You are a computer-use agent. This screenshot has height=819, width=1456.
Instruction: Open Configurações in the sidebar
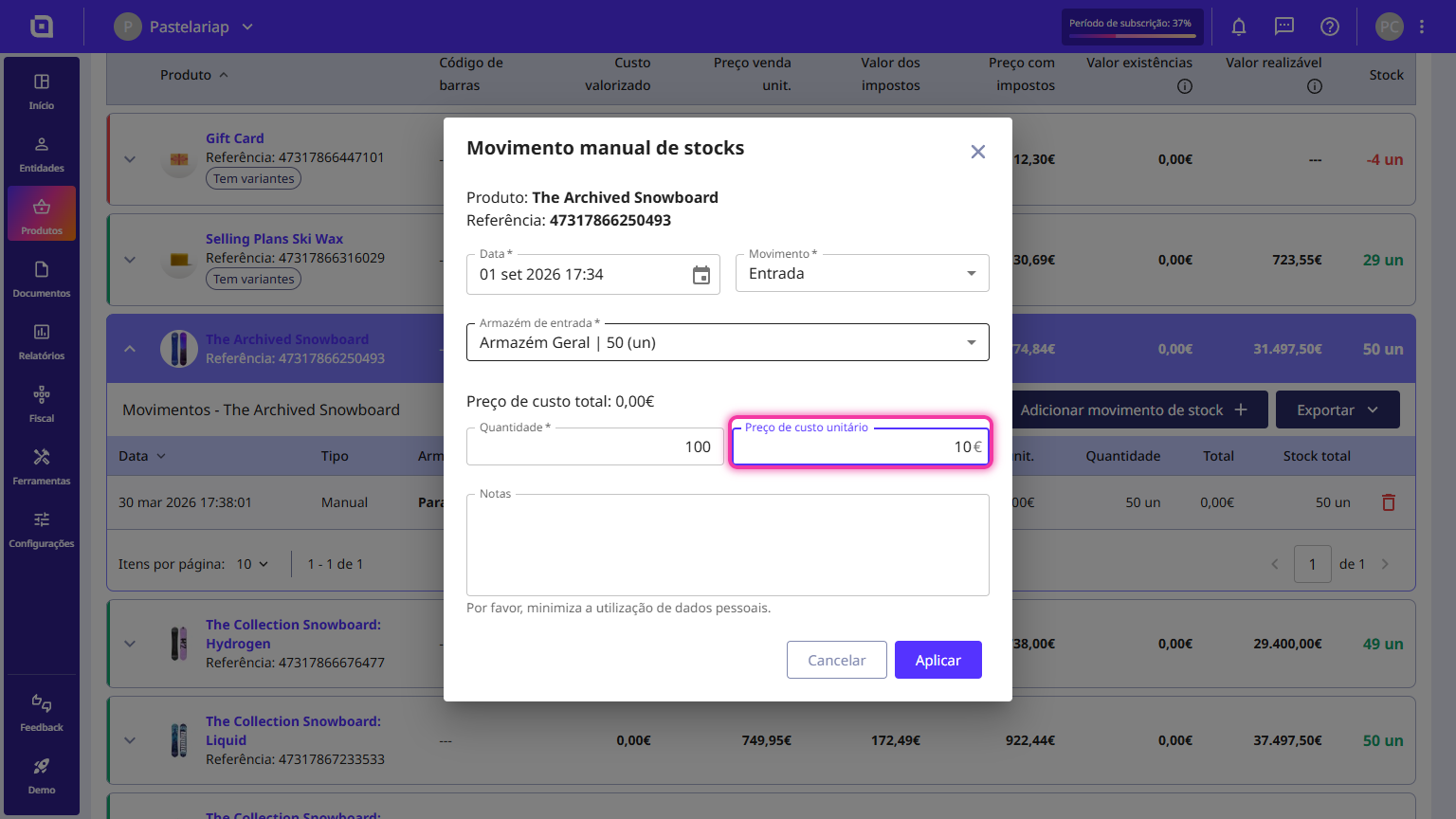[42, 530]
